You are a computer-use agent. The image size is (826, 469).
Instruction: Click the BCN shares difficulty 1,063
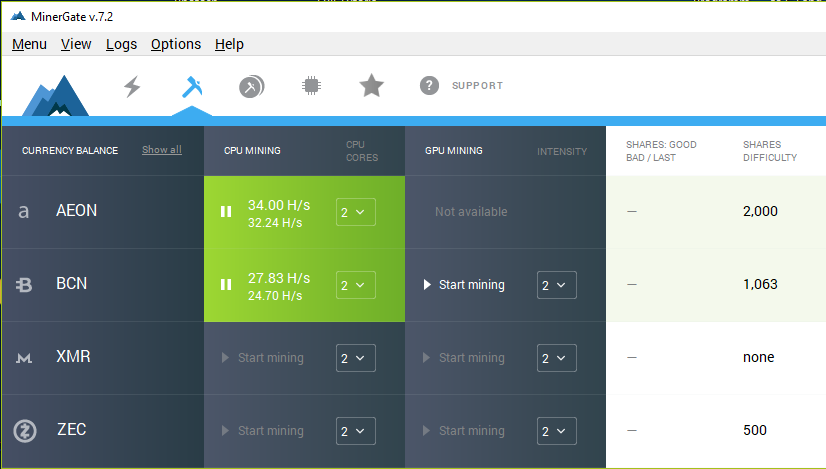(x=760, y=284)
